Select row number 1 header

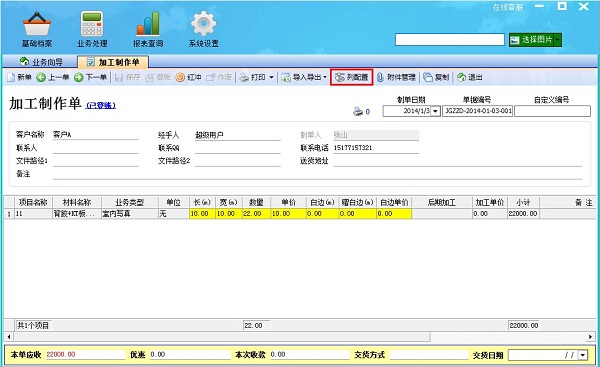(9, 214)
